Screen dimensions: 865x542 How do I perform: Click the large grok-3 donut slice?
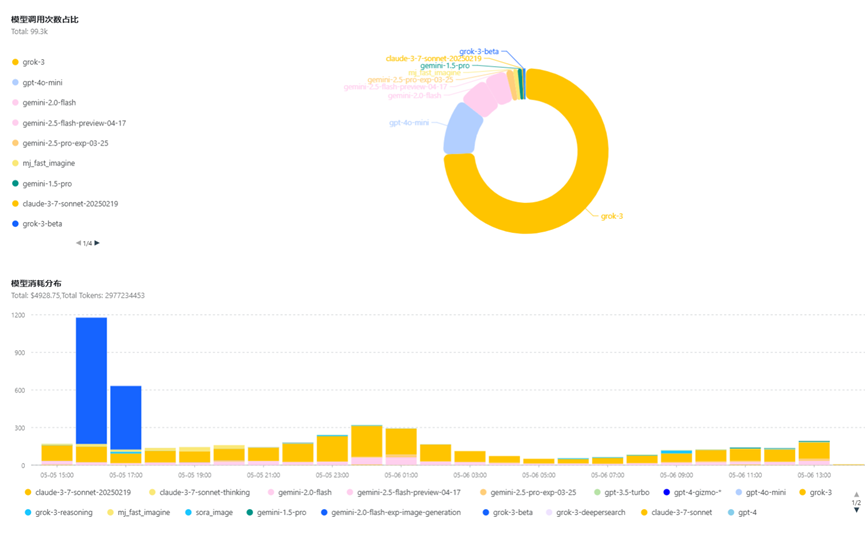click(585, 193)
